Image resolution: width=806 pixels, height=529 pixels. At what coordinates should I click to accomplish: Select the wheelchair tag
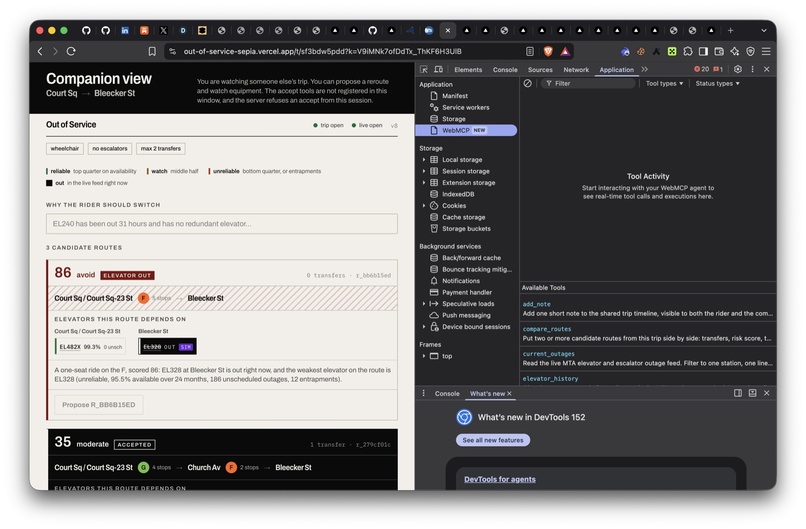65,149
